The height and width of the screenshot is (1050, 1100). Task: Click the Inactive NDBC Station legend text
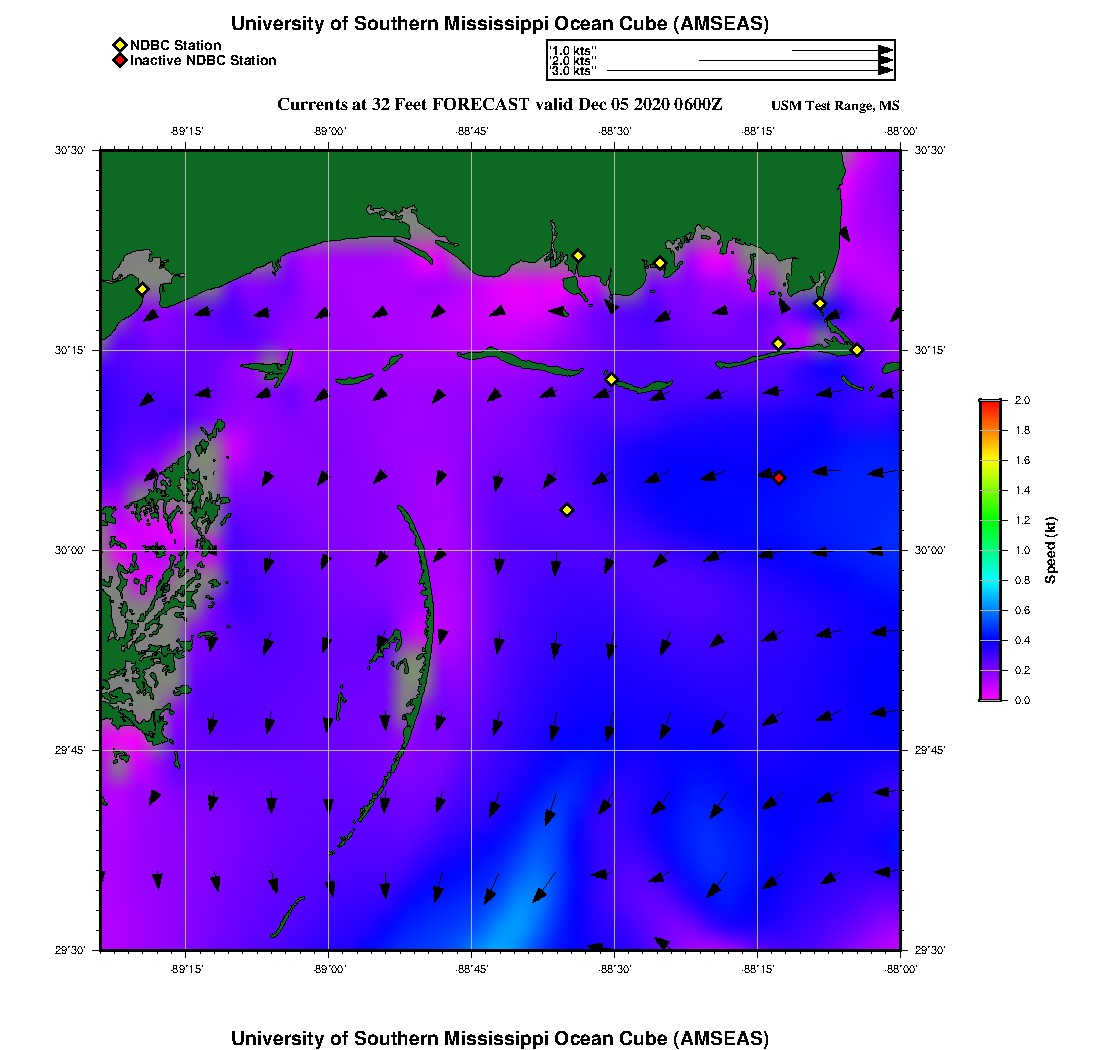tap(203, 60)
